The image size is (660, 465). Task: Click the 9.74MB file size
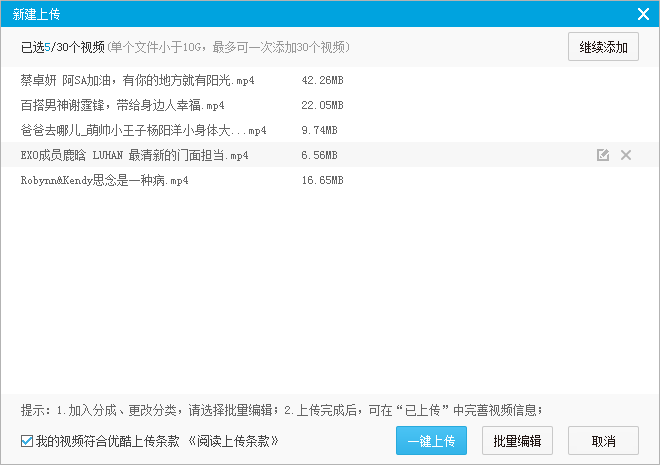coord(319,130)
